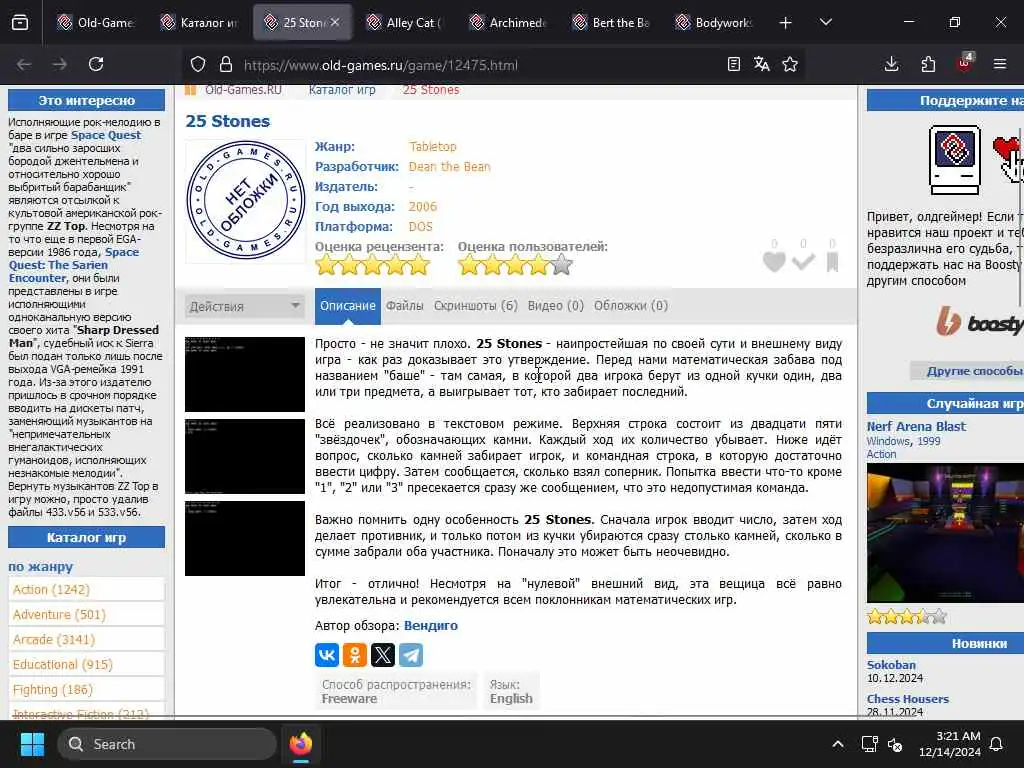This screenshot has width=1024, height=768.
Task: Open Firefox View icon in tab bar
Action: tap(20, 23)
